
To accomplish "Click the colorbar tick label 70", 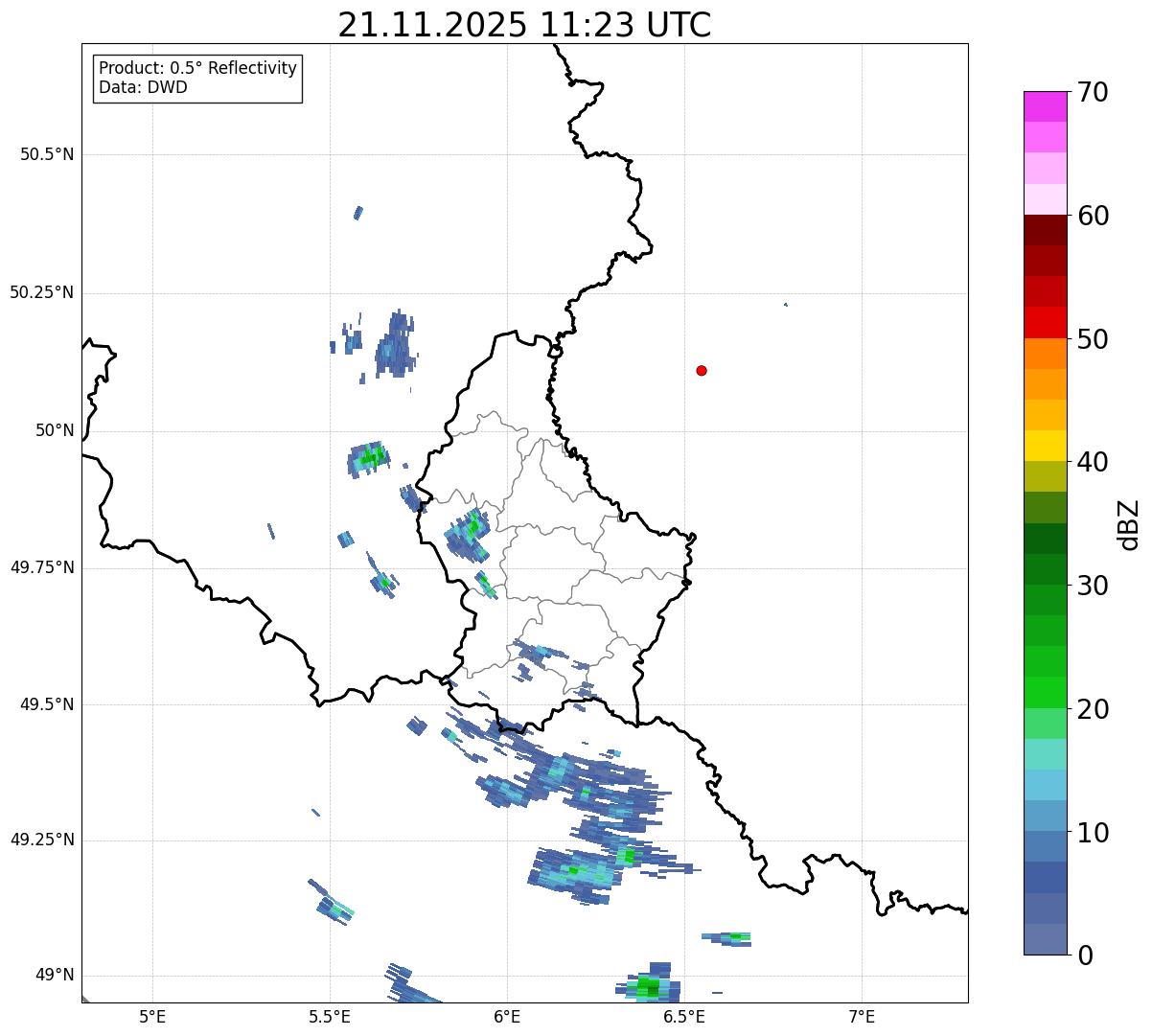I will [x=1093, y=93].
